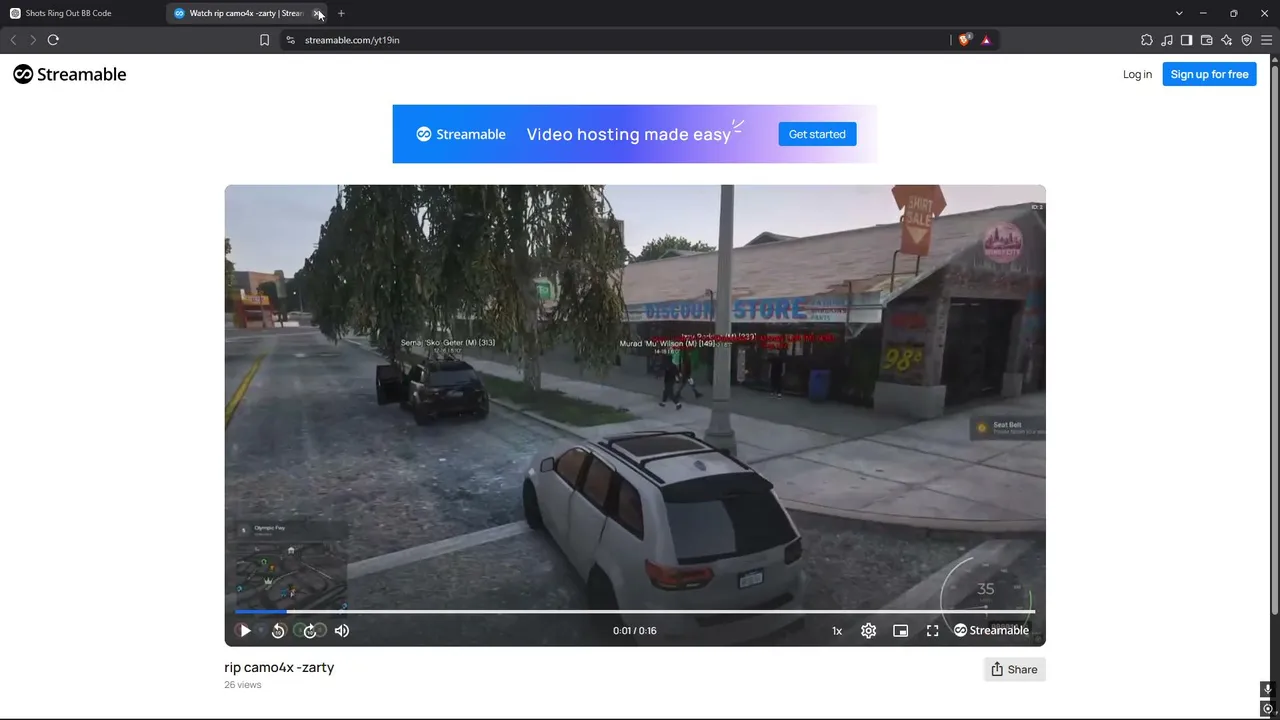The width and height of the screenshot is (1280, 720).
Task: Bookmark this page
Action: tap(264, 40)
